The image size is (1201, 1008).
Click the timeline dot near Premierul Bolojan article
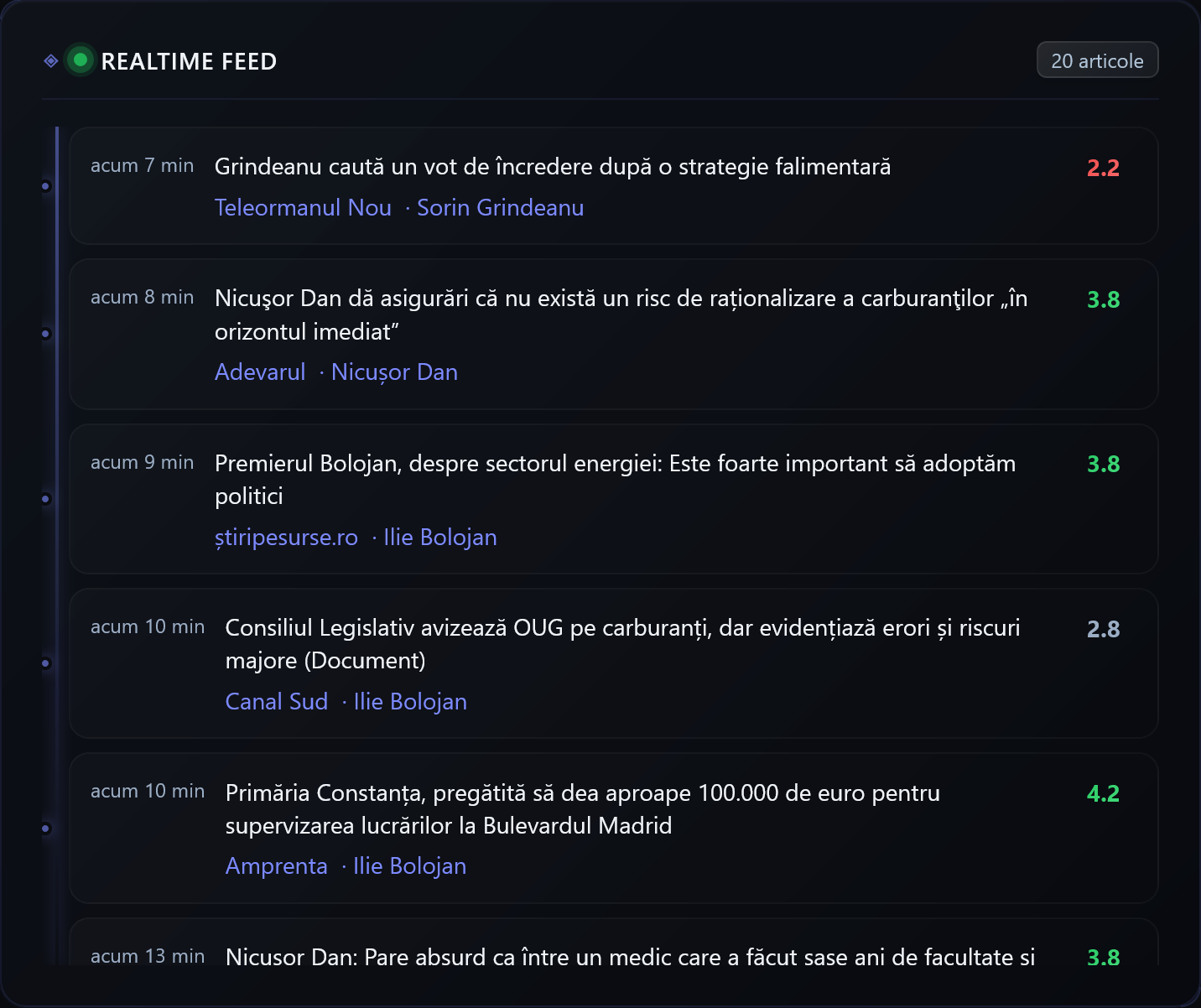(45, 498)
